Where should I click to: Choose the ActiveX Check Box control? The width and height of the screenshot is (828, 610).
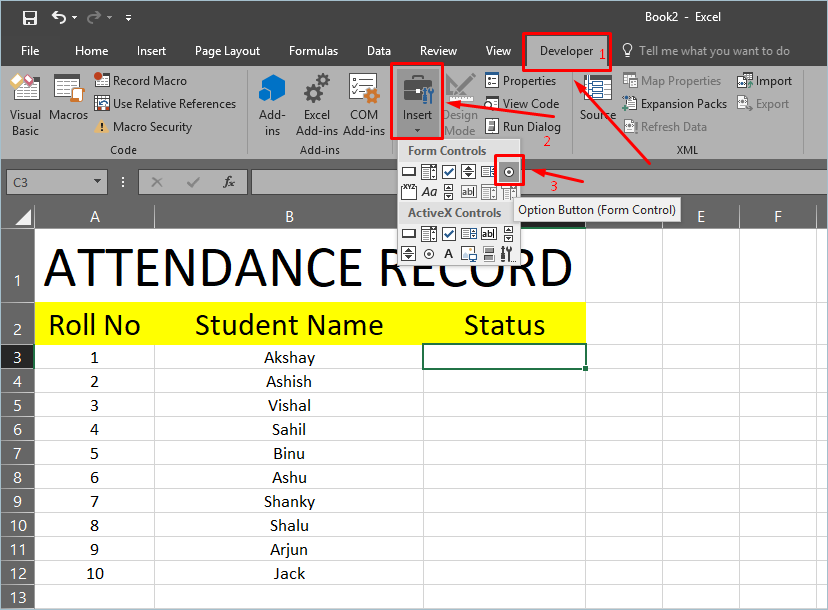click(x=449, y=234)
